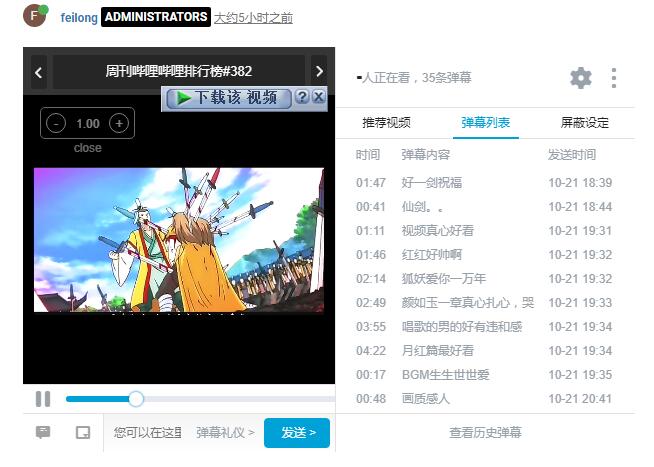This screenshot has width=654, height=467.
Task: Click the danmaku text input field
Action: pos(147,433)
